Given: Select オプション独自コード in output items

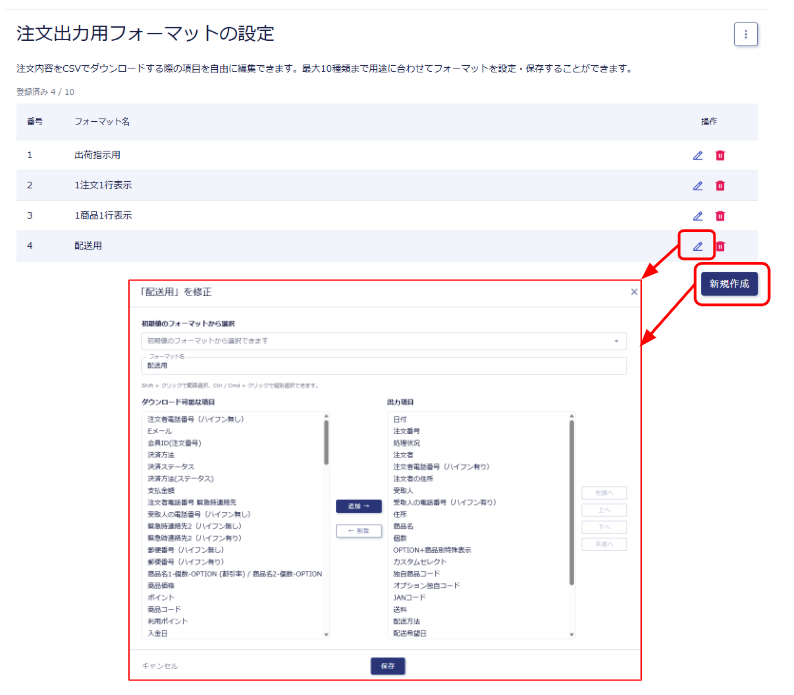Looking at the screenshot, I should click(426, 586).
